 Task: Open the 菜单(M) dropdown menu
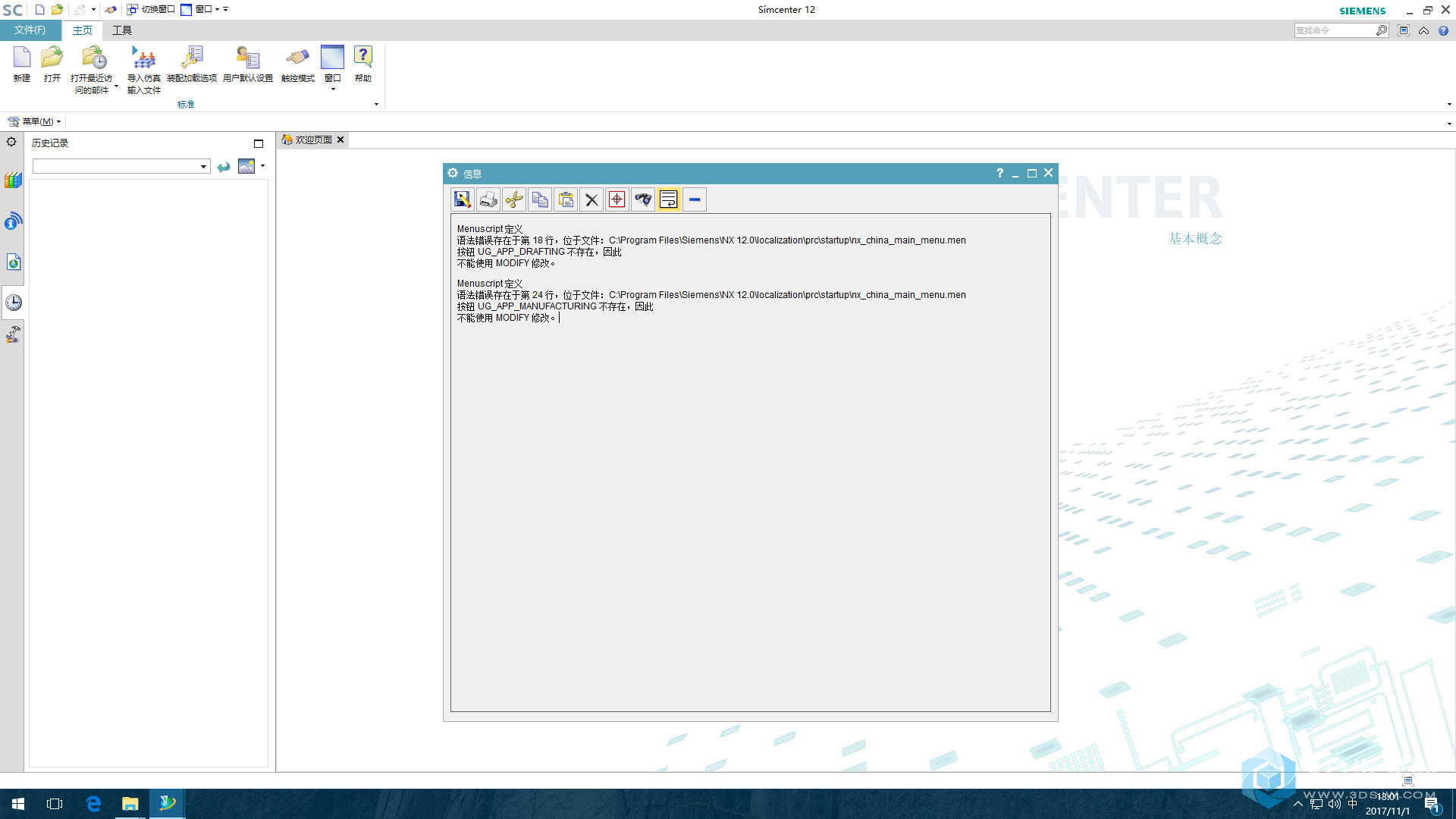[34, 121]
